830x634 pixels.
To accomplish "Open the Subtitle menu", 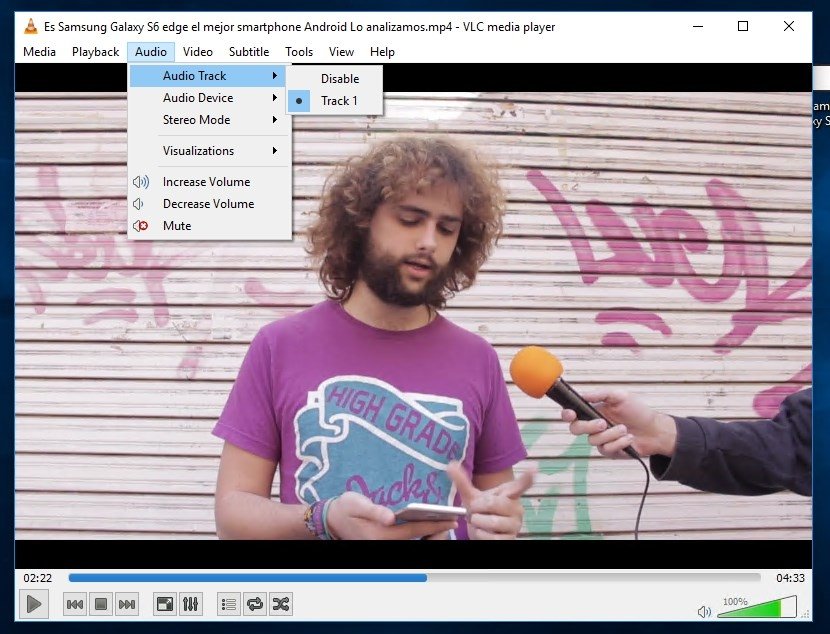I will tap(249, 52).
